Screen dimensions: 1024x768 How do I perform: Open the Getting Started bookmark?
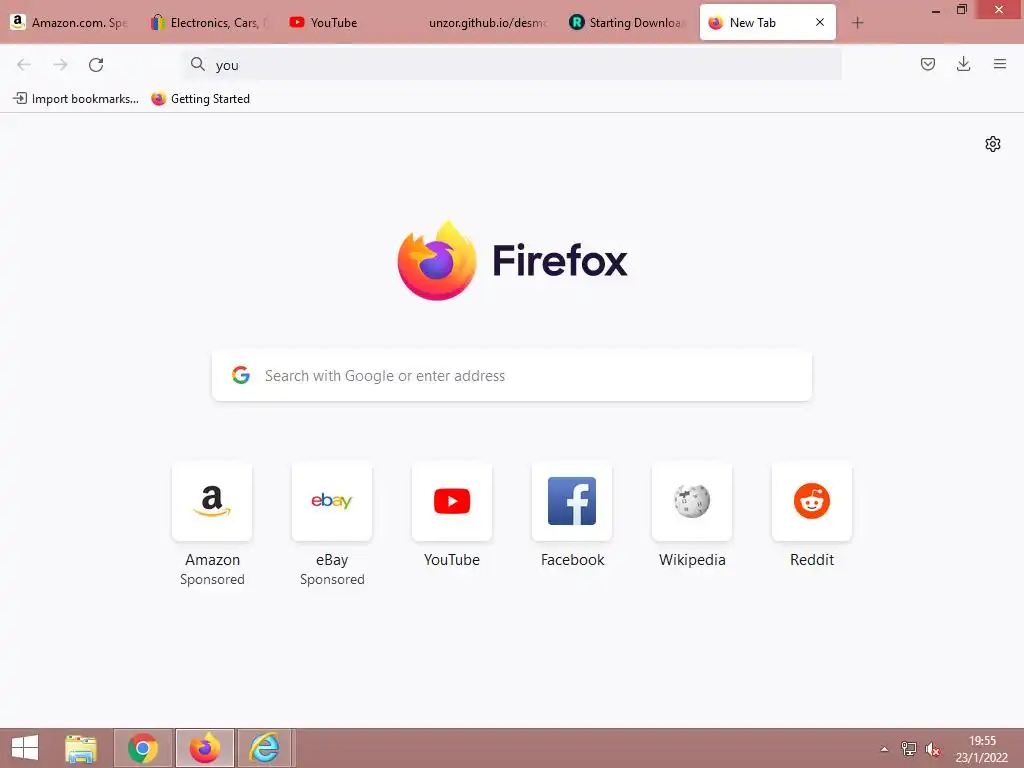(x=201, y=99)
